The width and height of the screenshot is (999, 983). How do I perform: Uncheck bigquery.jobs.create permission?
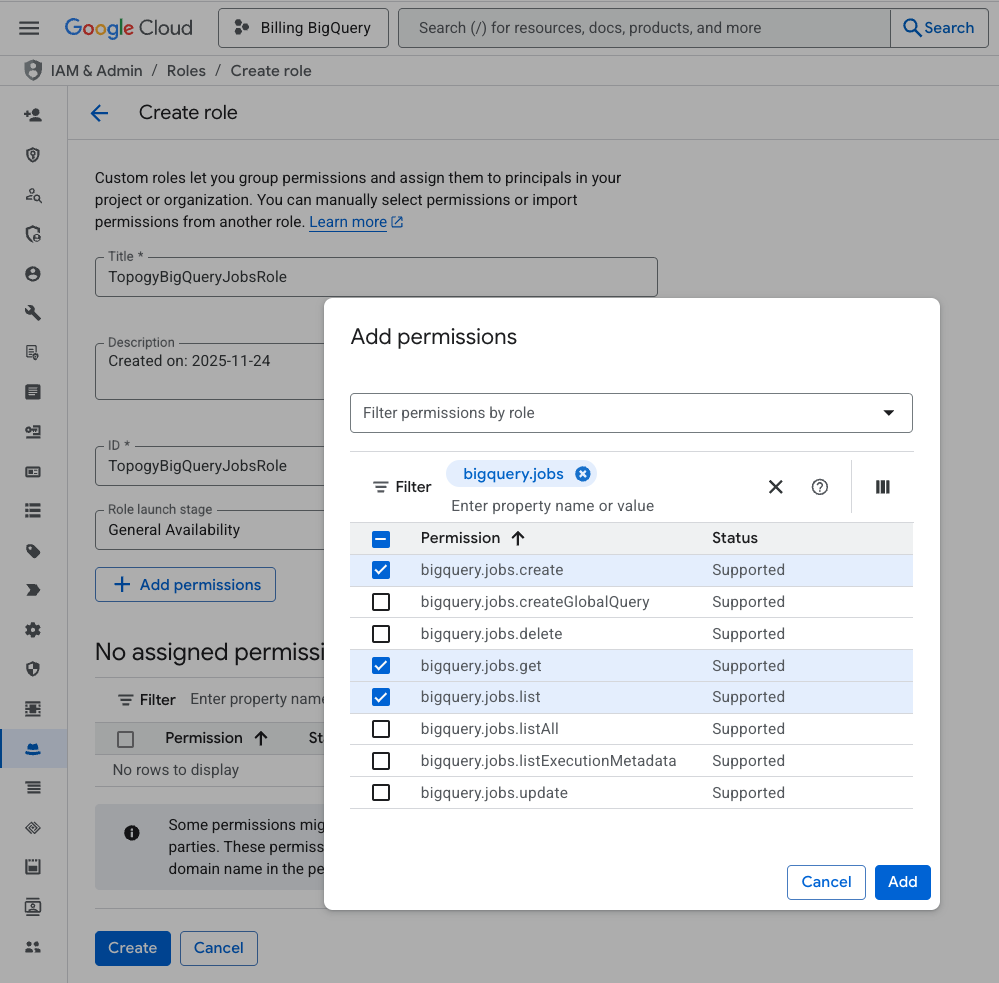point(381,570)
